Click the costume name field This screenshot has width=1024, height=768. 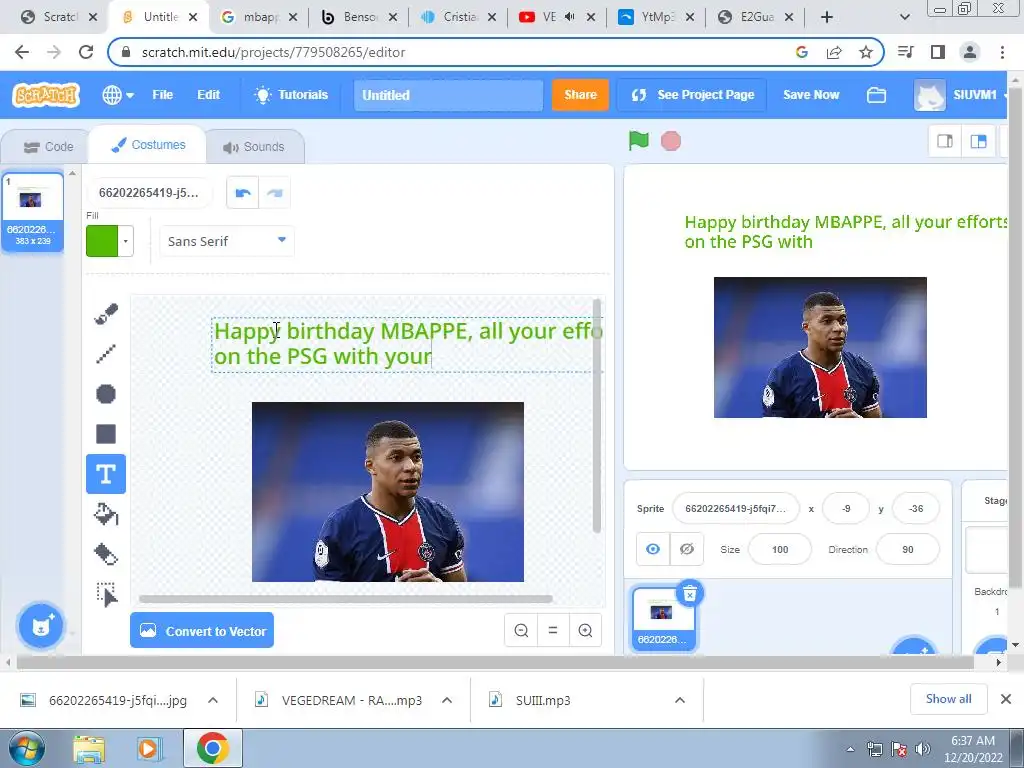(x=150, y=193)
